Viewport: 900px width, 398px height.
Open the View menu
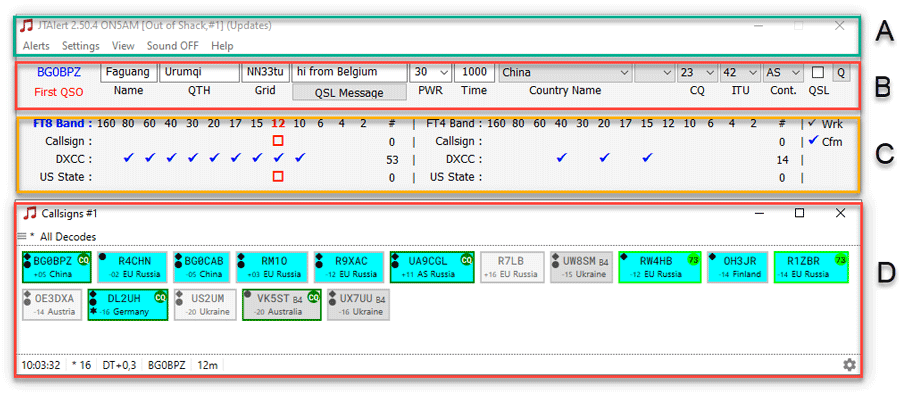(x=123, y=45)
